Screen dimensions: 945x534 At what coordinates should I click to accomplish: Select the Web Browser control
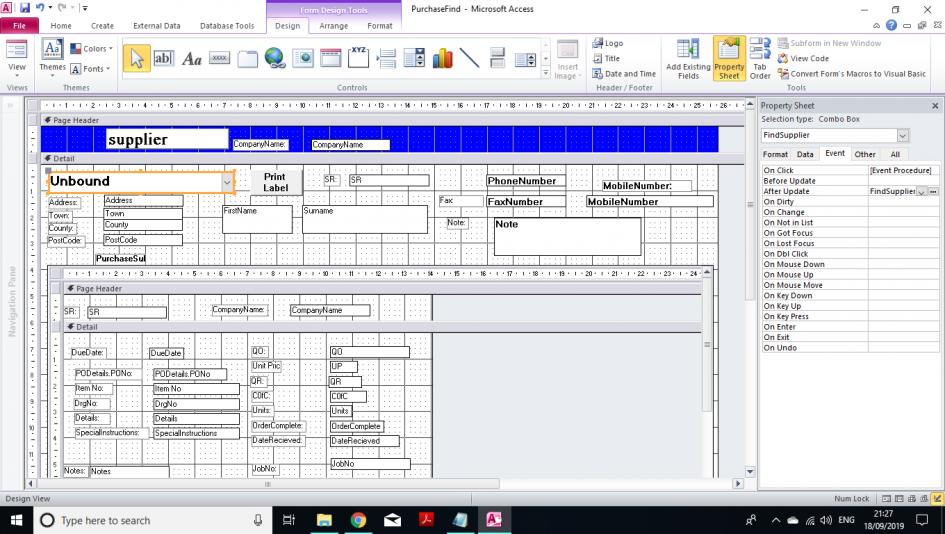[x=303, y=58]
